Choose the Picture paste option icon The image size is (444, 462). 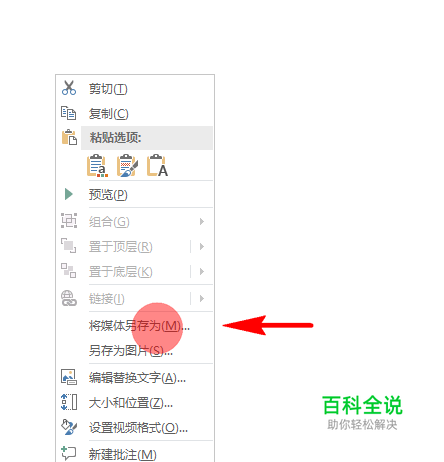127,165
